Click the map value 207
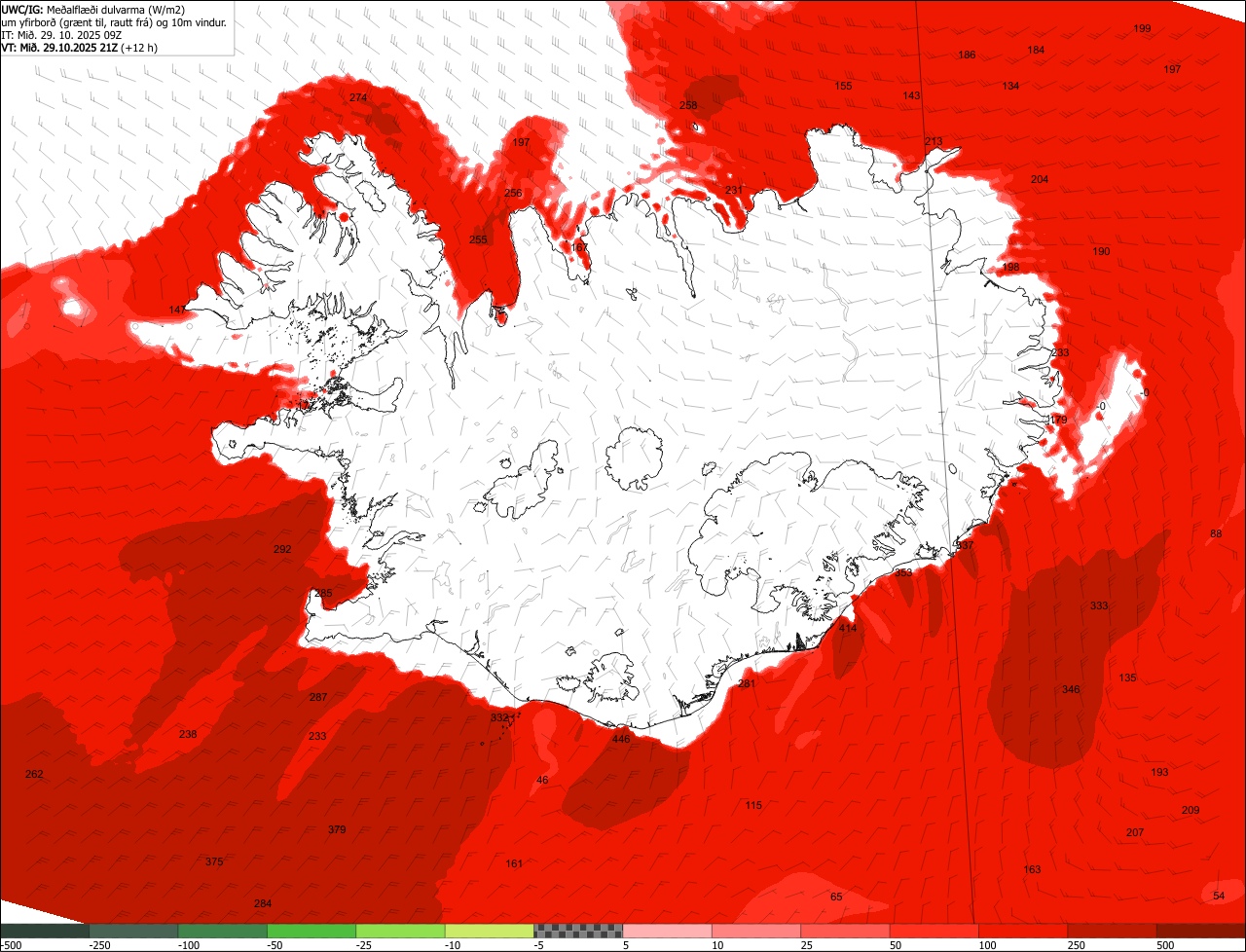This screenshot has height=952, width=1246. (1135, 832)
